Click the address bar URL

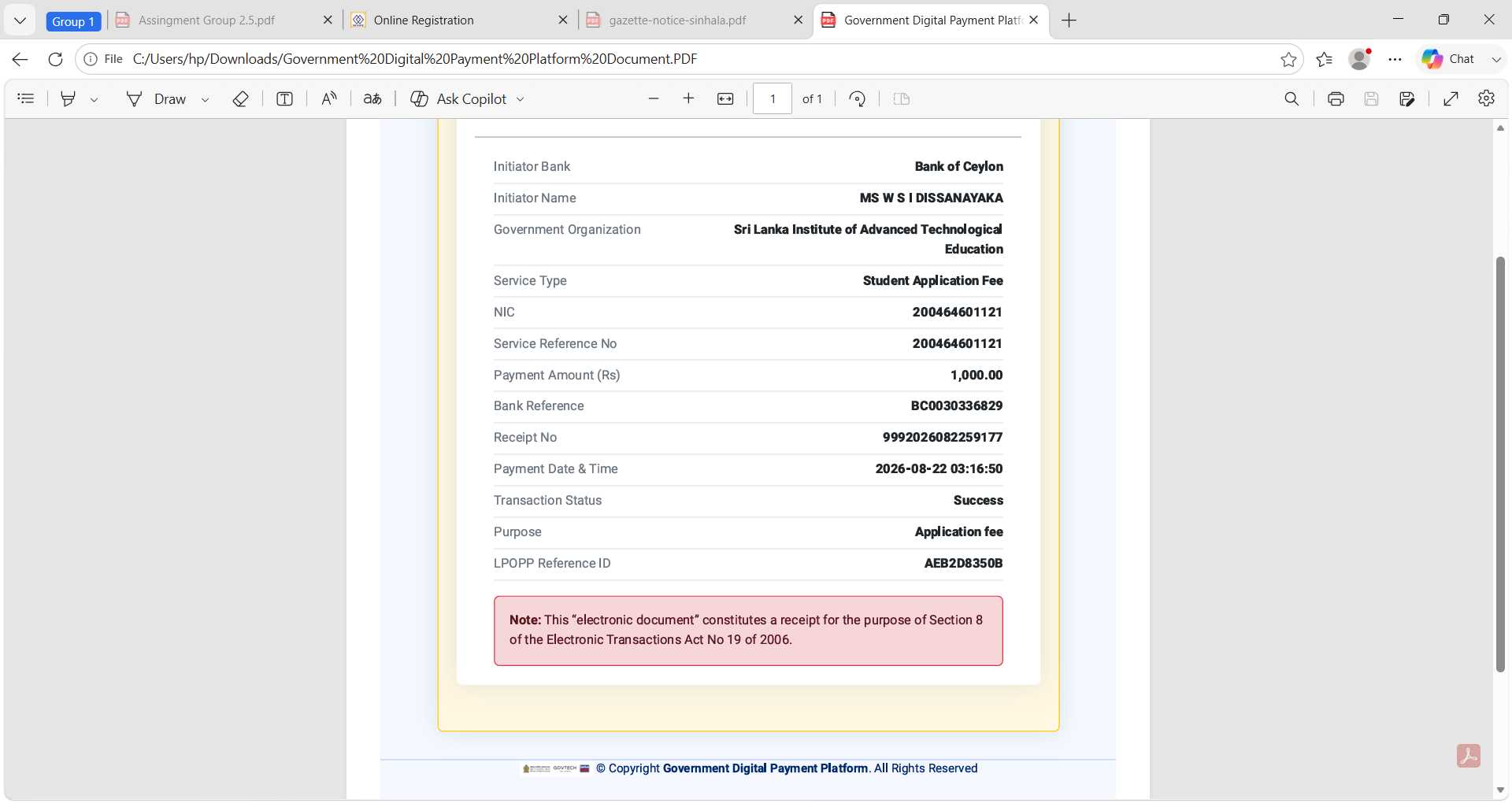pyautogui.click(x=415, y=59)
